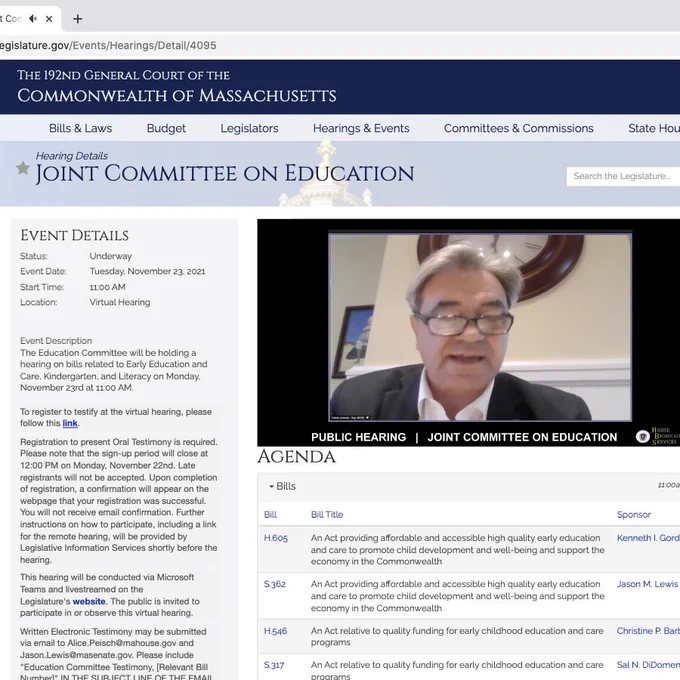The width and height of the screenshot is (680, 680).
Task: Open bill S.362
Action: coord(275,584)
